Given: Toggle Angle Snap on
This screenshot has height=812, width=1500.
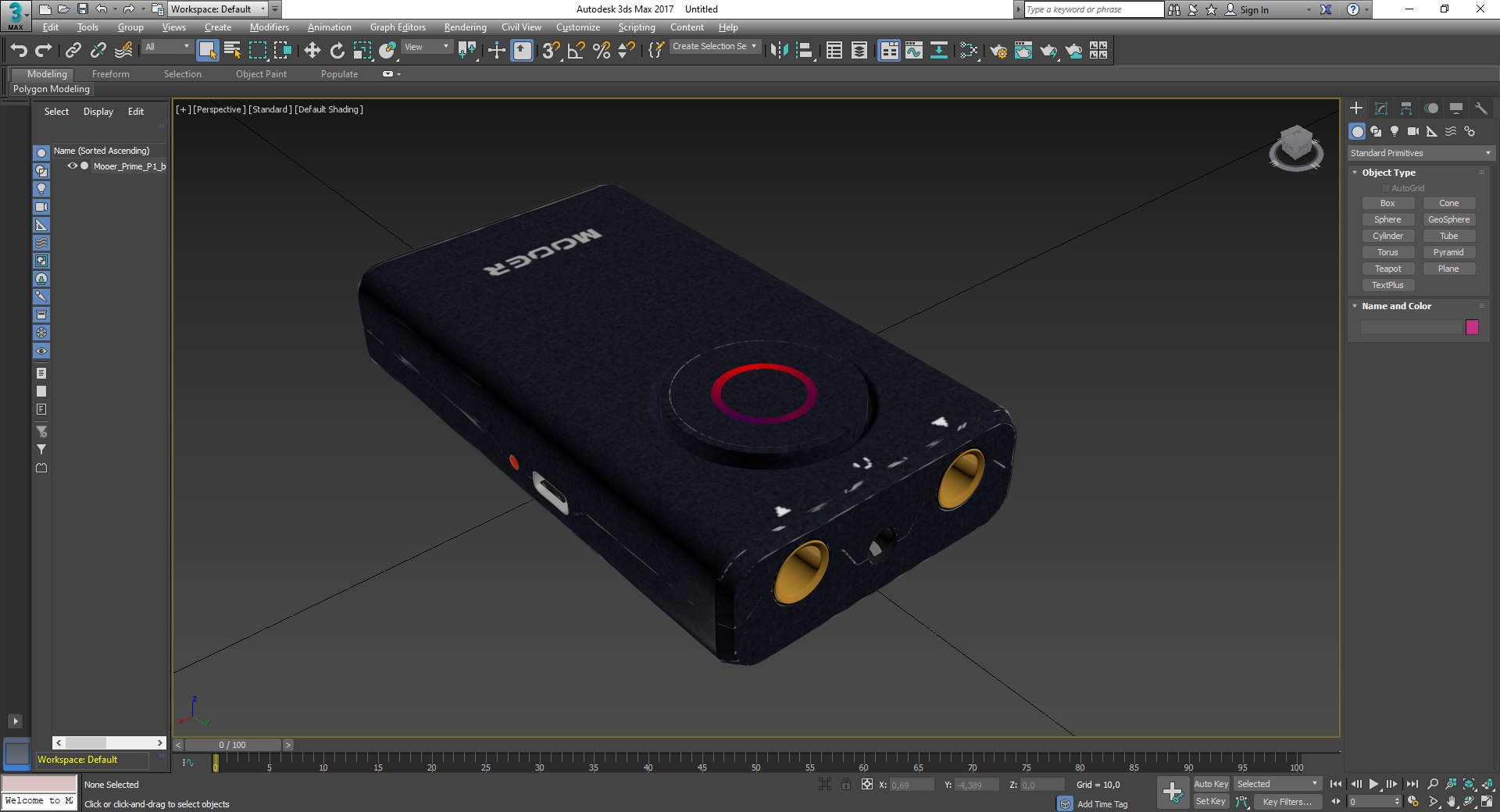Looking at the screenshot, I should coord(576,51).
